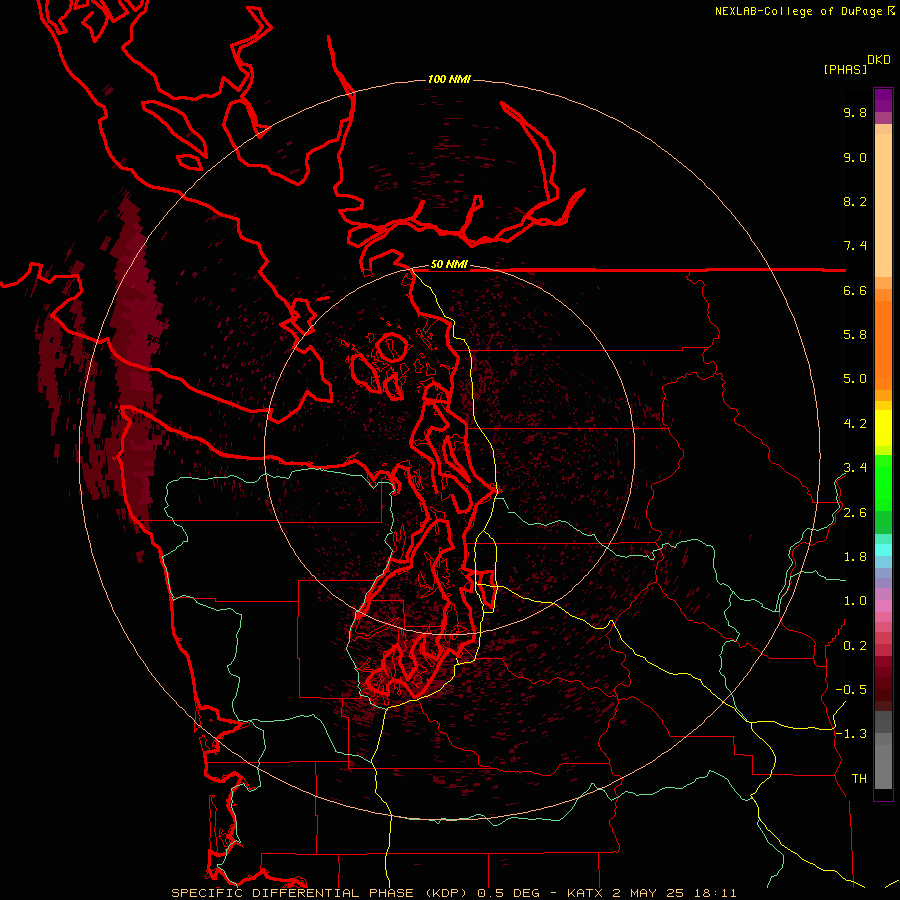Click the 9.8 value on the color scale
Viewport: 900px width, 900px height.
pos(855,112)
